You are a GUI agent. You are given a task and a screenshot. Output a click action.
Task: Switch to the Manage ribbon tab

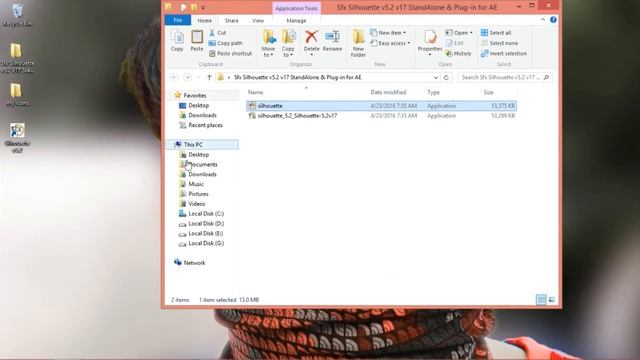coord(296,20)
